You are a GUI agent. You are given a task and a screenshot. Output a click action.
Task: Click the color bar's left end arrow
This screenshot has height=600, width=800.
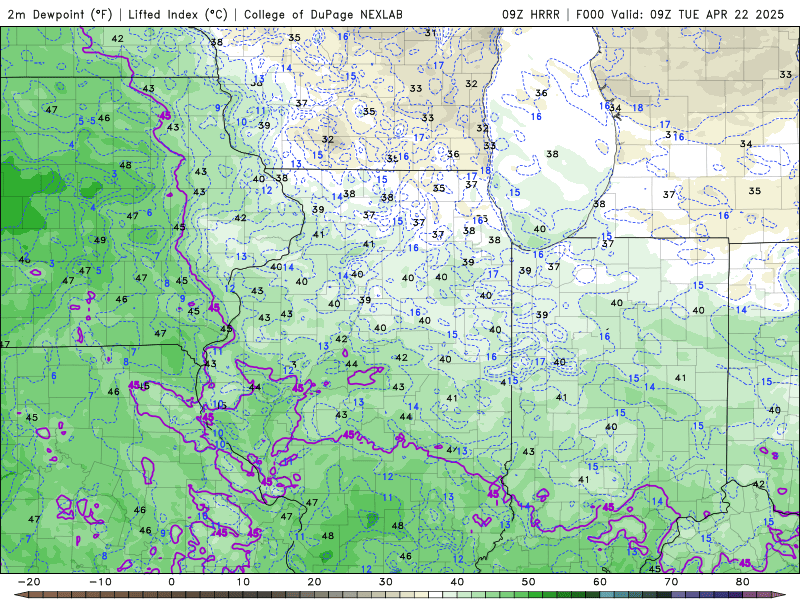20,595
